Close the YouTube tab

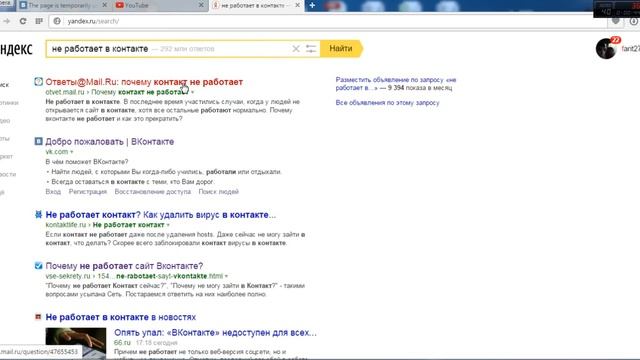tap(201, 5)
